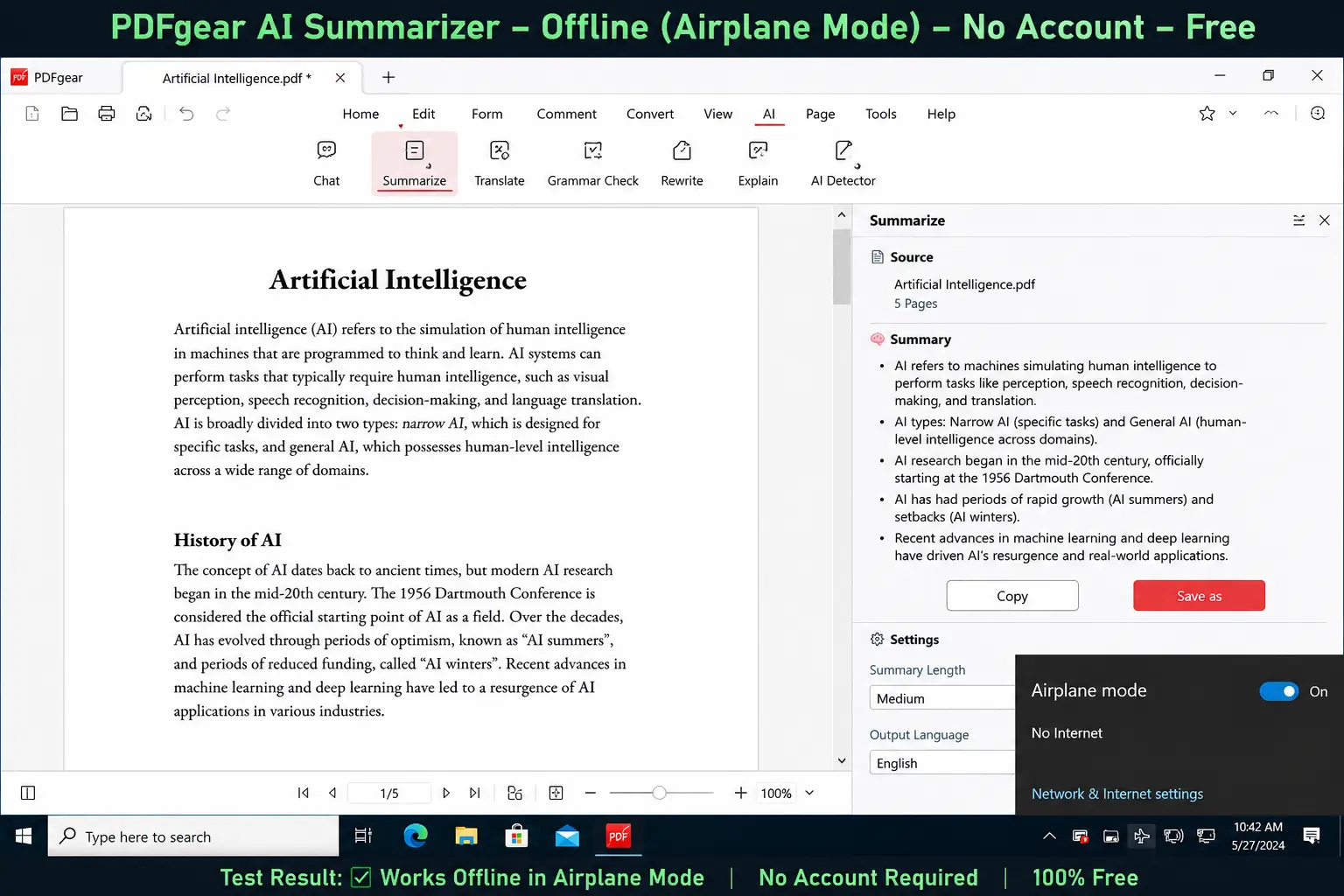This screenshot has height=896, width=1344.
Task: Click the history clock icon at top right
Action: [1317, 113]
